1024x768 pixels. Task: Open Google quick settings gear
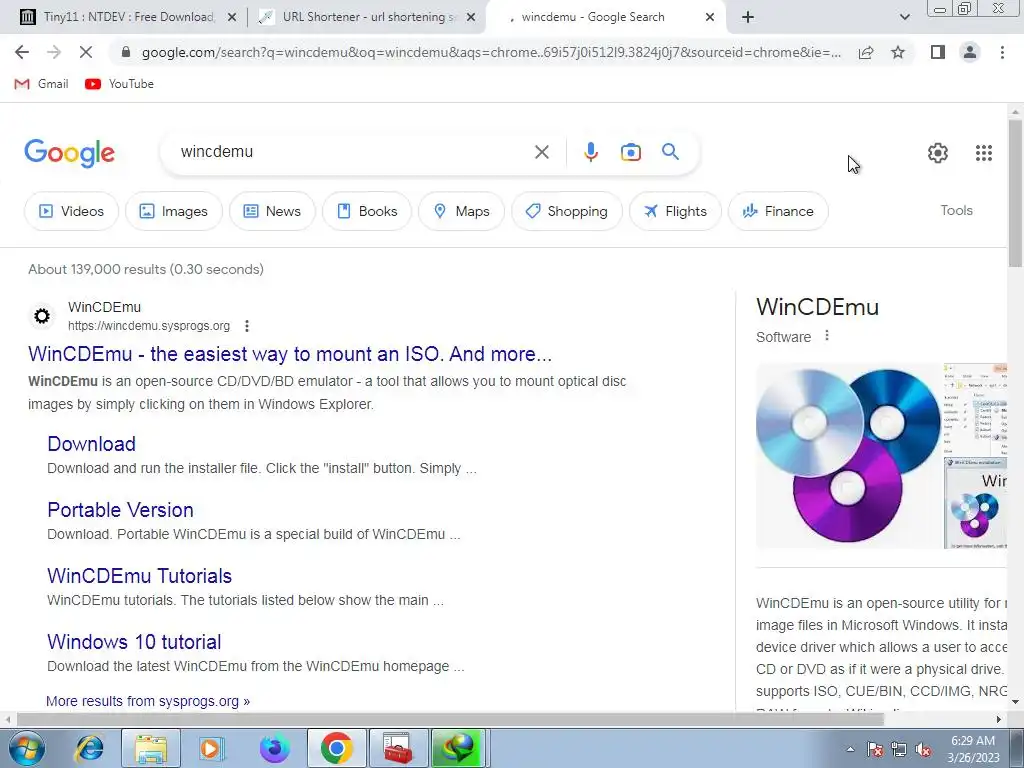938,153
